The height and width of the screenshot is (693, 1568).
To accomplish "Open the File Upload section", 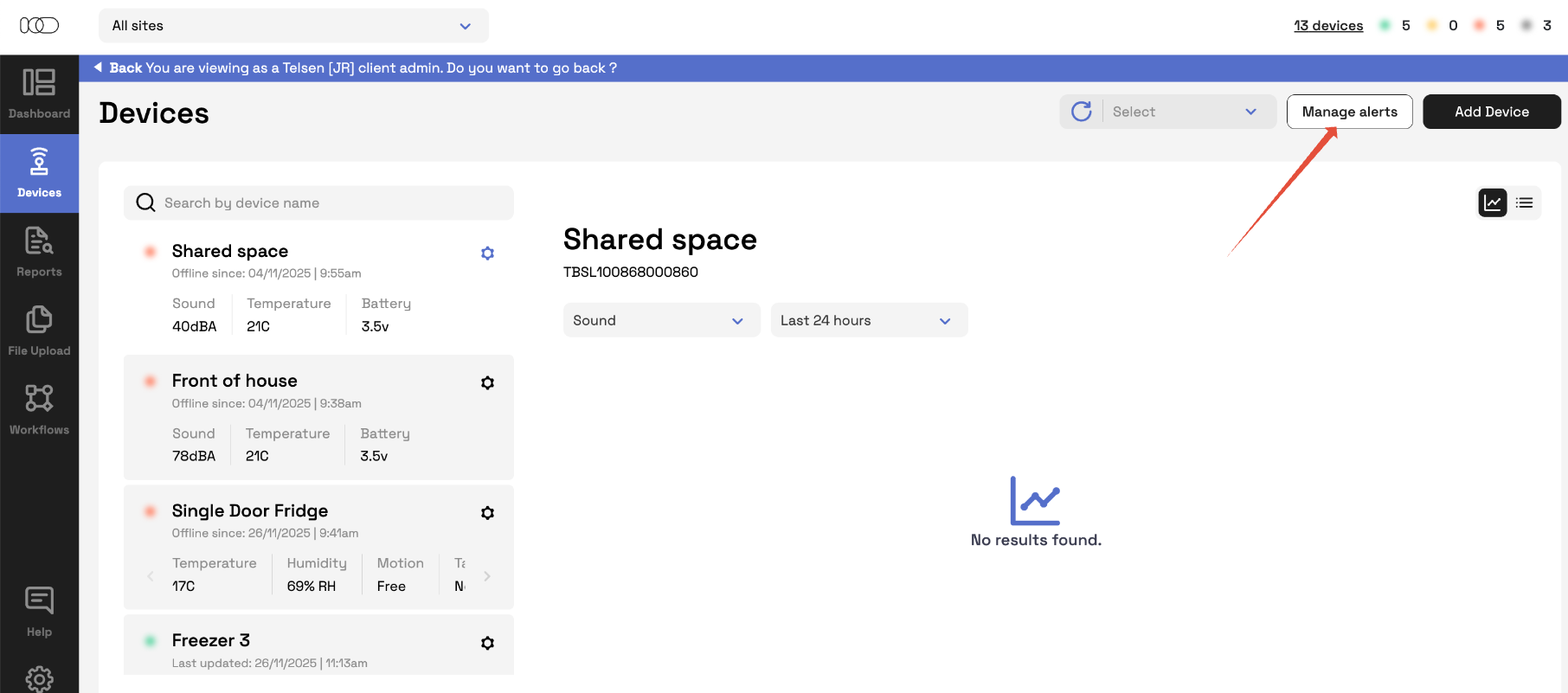I will [x=39, y=330].
